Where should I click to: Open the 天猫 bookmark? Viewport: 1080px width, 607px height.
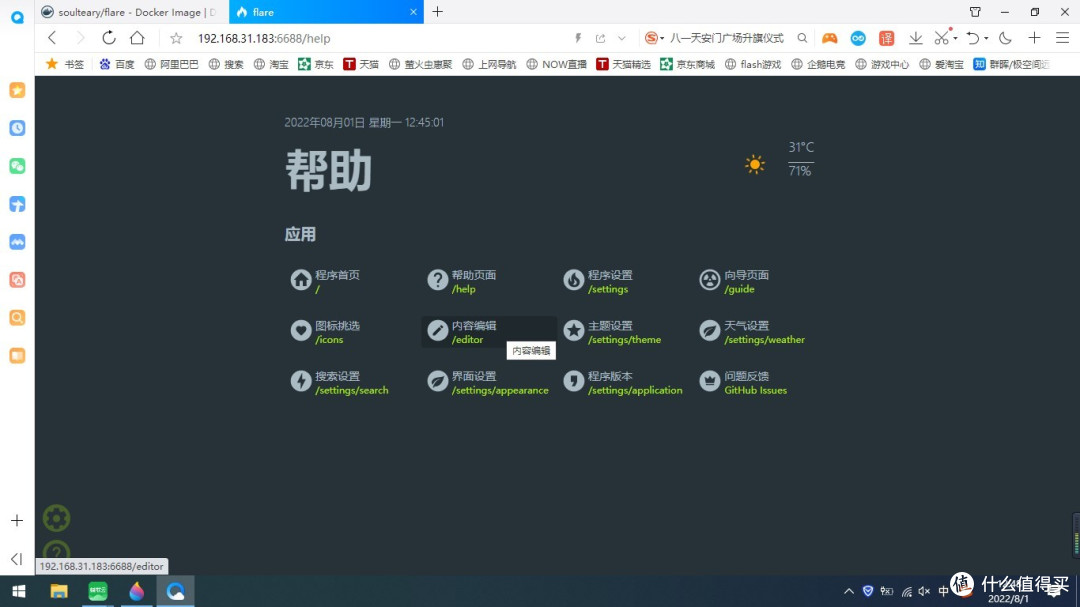pos(361,64)
